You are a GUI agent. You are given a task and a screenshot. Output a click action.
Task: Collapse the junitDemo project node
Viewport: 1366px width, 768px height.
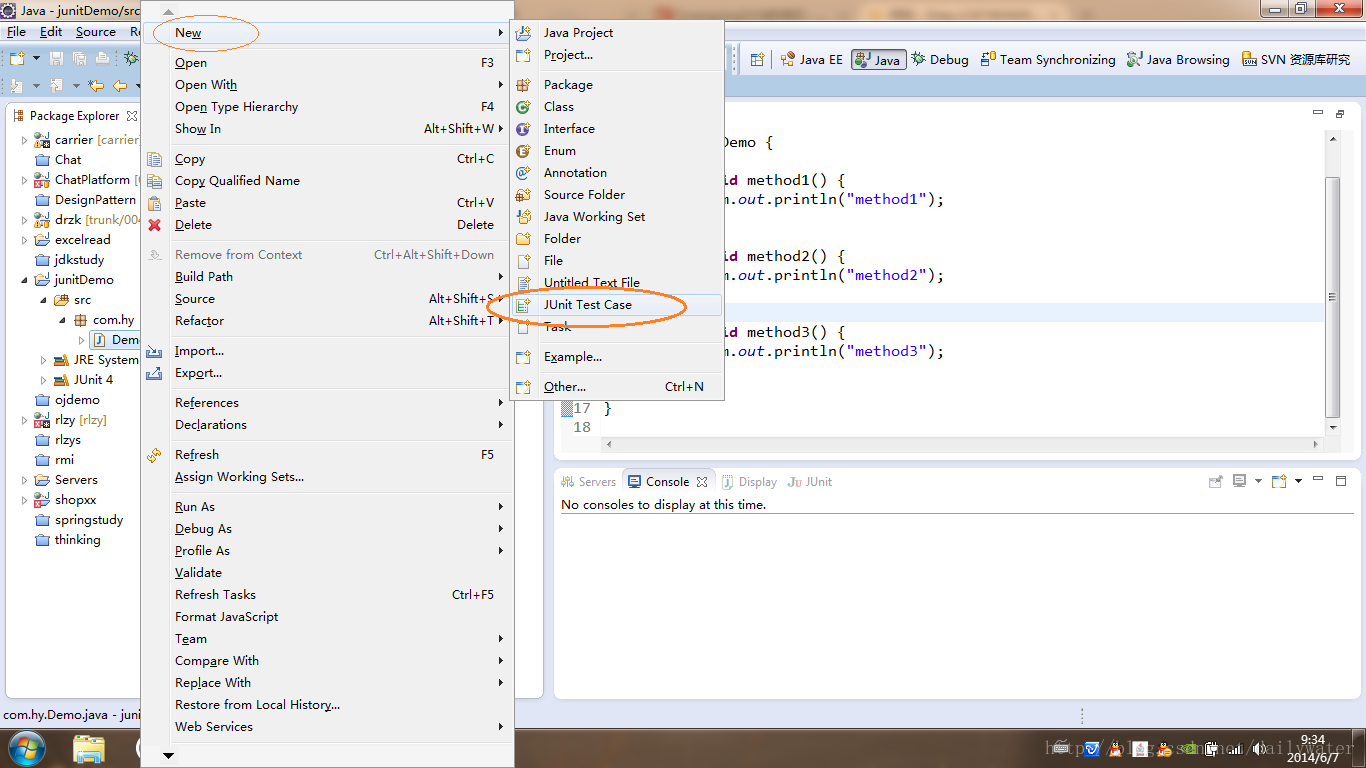coord(25,280)
